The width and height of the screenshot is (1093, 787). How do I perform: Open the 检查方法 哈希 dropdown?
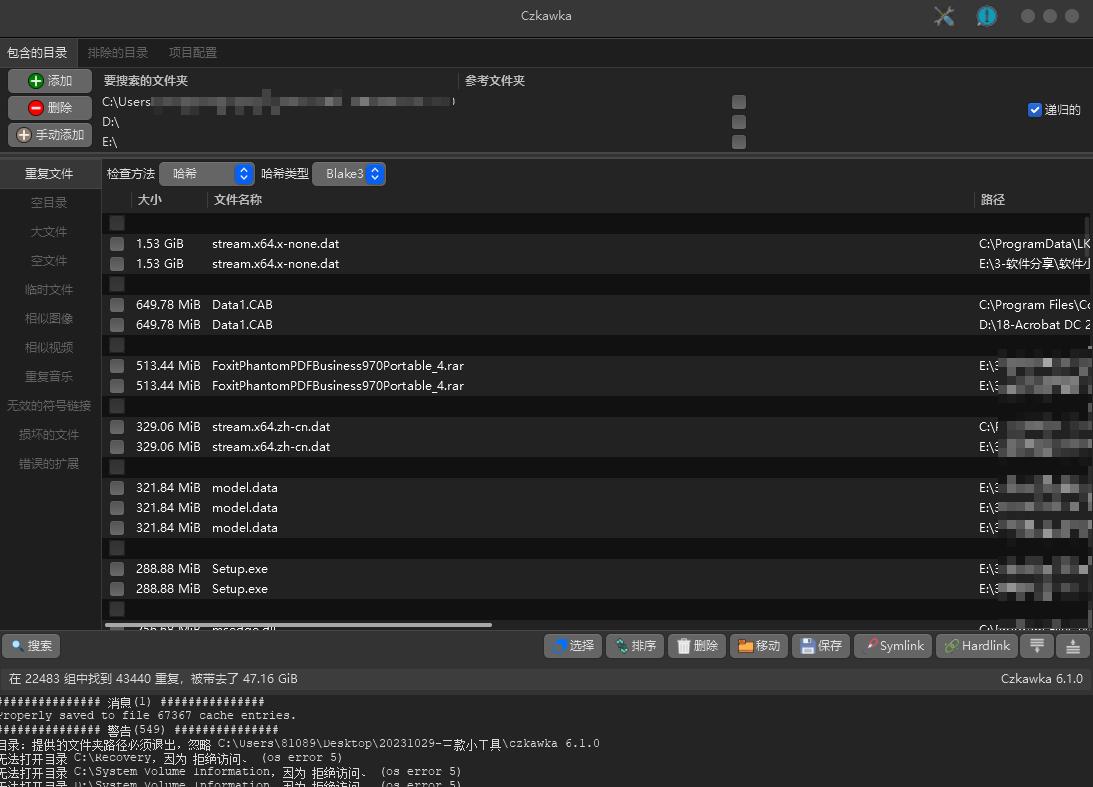[206, 174]
